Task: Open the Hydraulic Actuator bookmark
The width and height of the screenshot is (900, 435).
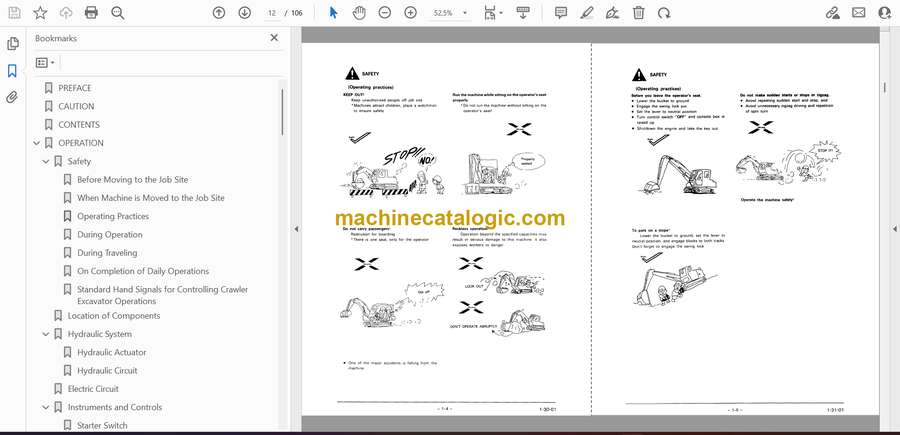Action: [112, 352]
